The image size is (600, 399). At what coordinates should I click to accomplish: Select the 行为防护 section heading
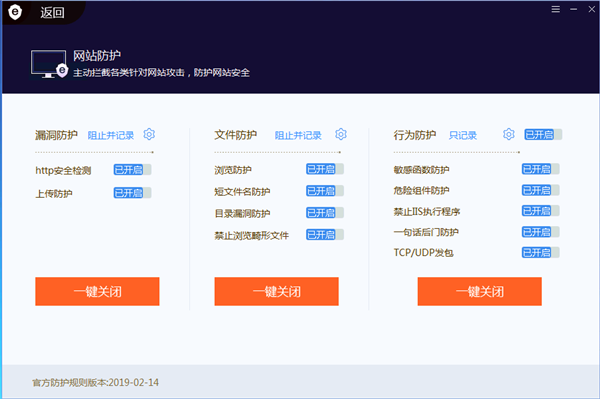[x=415, y=135]
